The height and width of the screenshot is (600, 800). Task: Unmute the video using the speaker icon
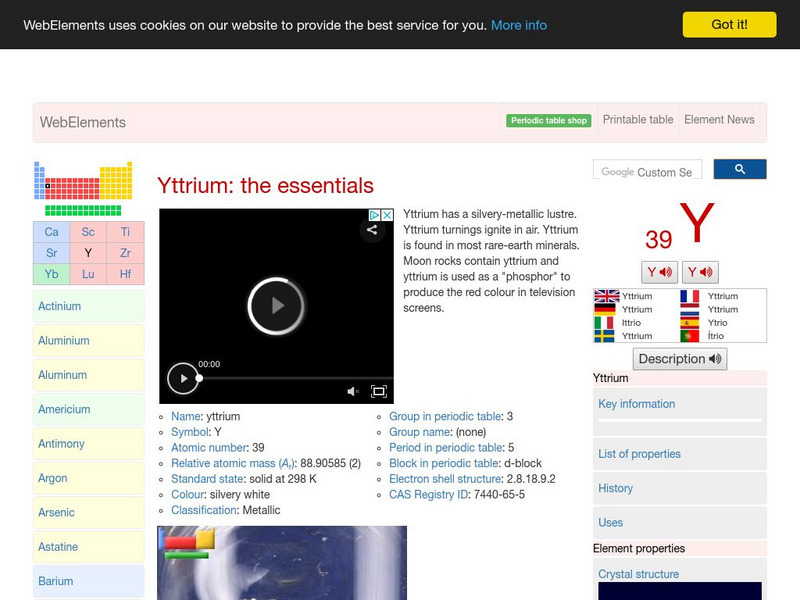pyautogui.click(x=353, y=391)
